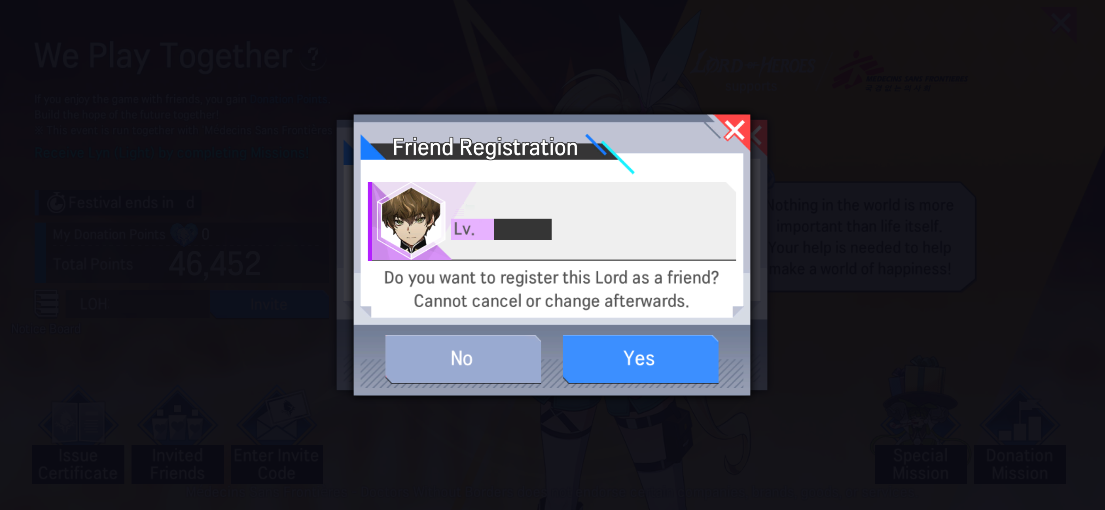Click the Friend Registration title bar
Image resolution: width=1105 pixels, height=510 pixels.
click(485, 148)
